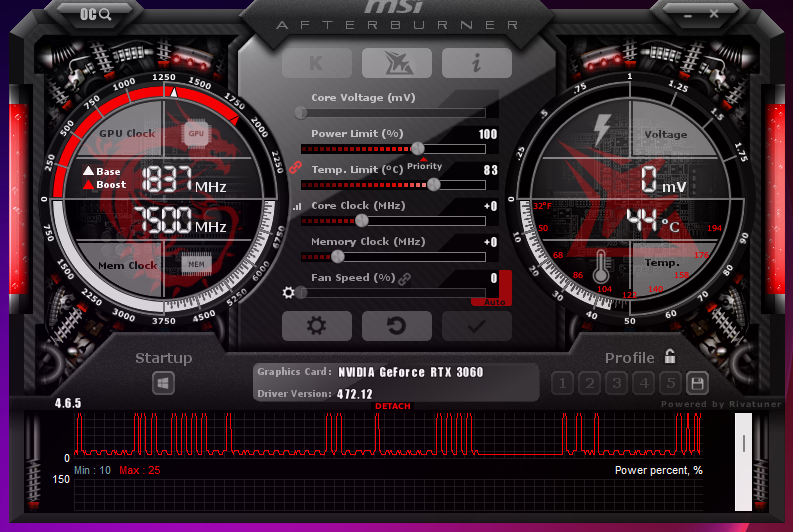The height and width of the screenshot is (532, 793).
Task: Click the Temp. Limit value 83
Action: [x=491, y=170]
